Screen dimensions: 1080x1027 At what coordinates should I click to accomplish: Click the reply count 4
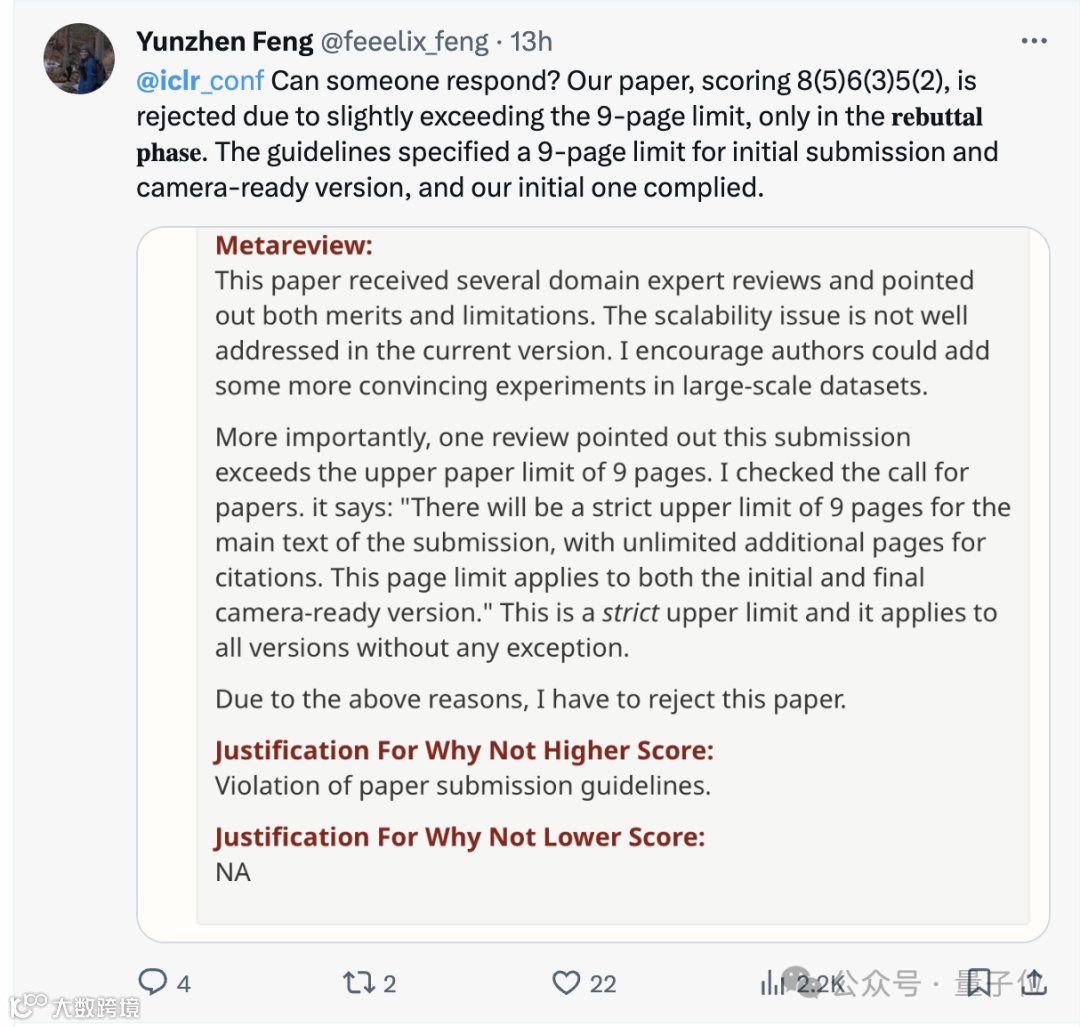184,983
